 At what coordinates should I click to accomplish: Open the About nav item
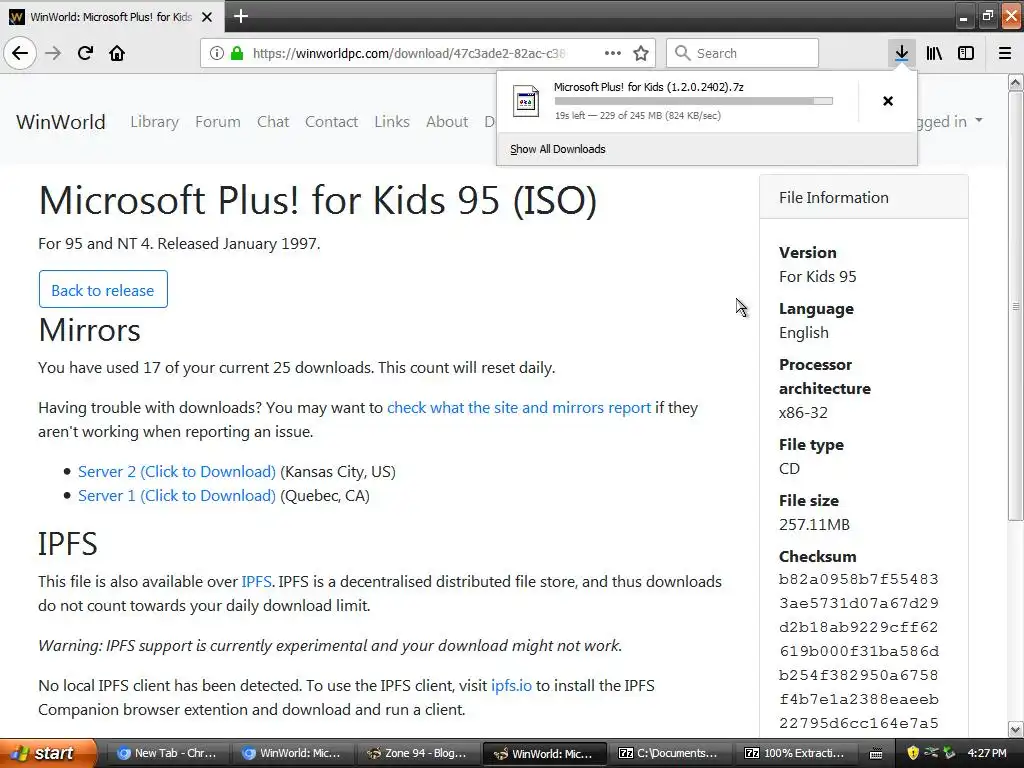tap(447, 121)
